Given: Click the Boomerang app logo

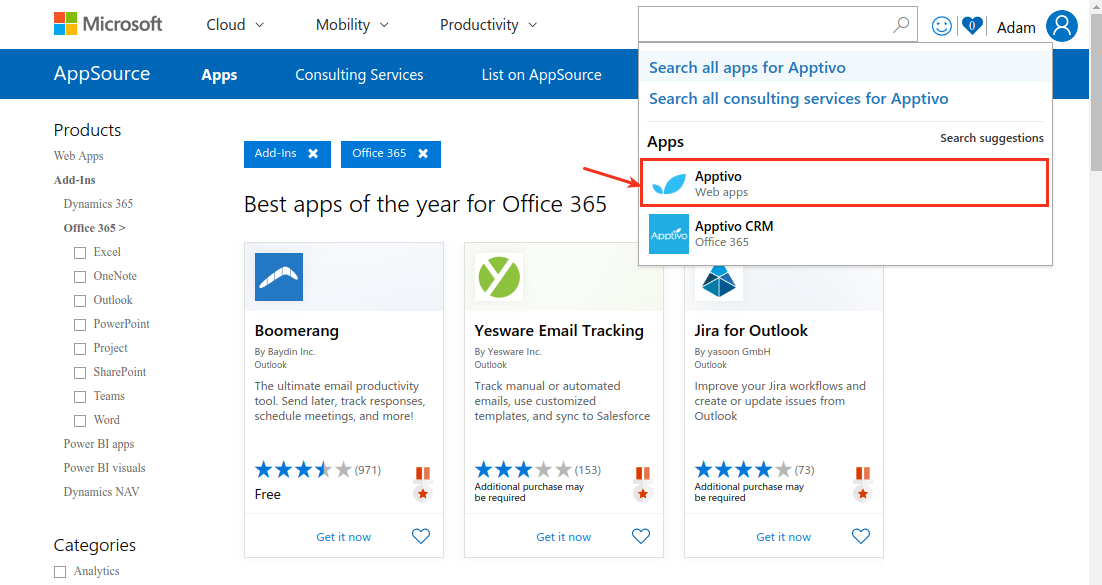Looking at the screenshot, I should pos(279,277).
